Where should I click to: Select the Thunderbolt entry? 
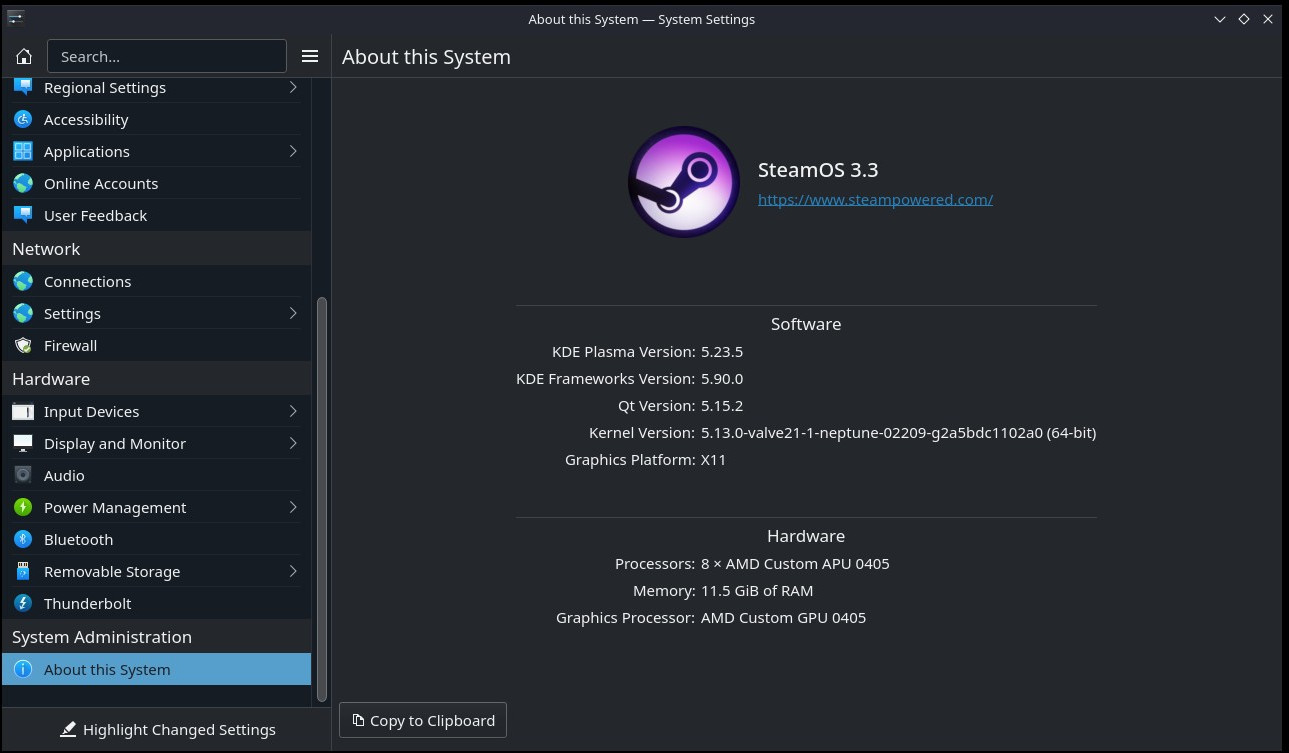click(156, 603)
